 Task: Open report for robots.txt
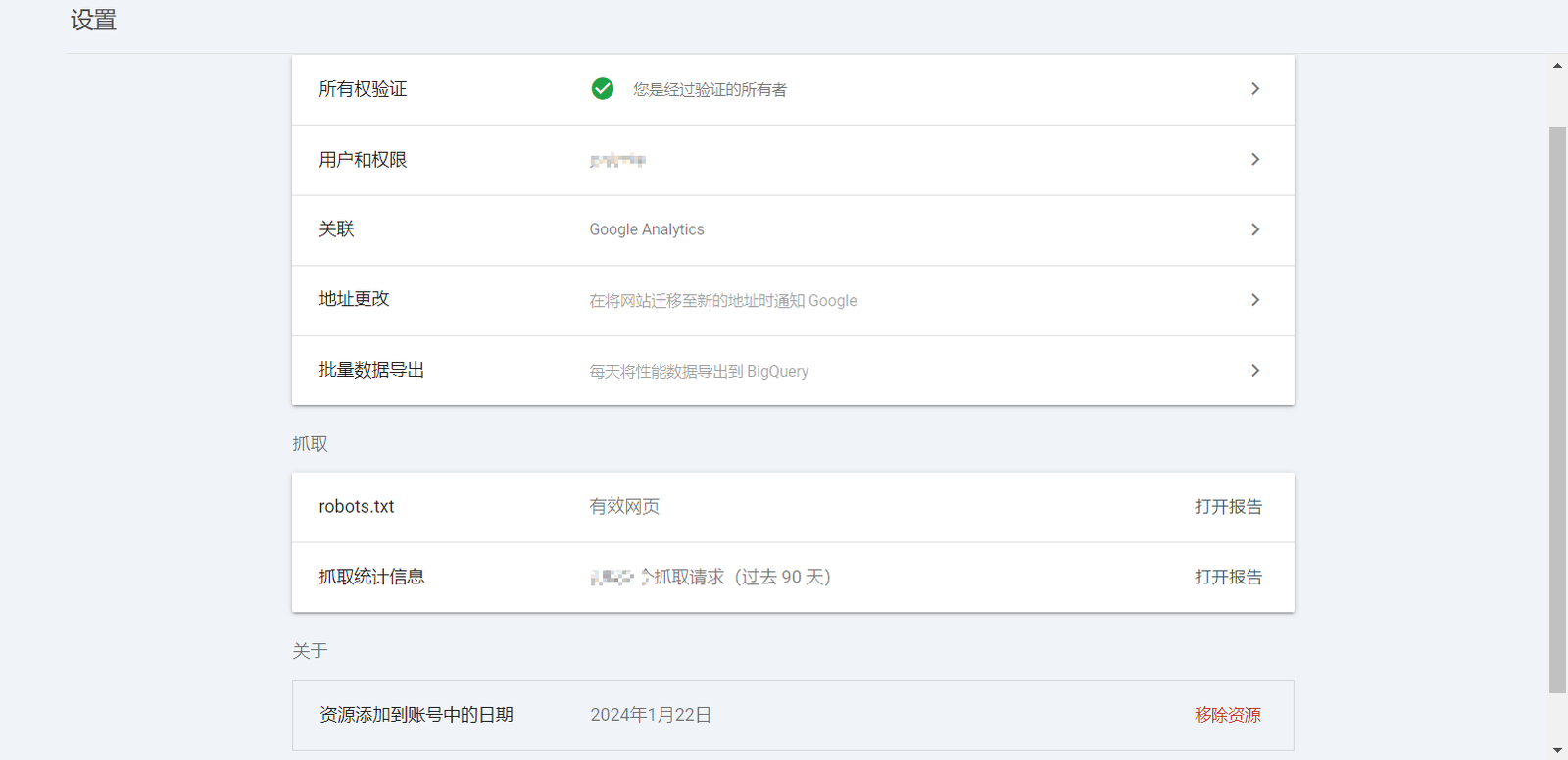click(1228, 507)
